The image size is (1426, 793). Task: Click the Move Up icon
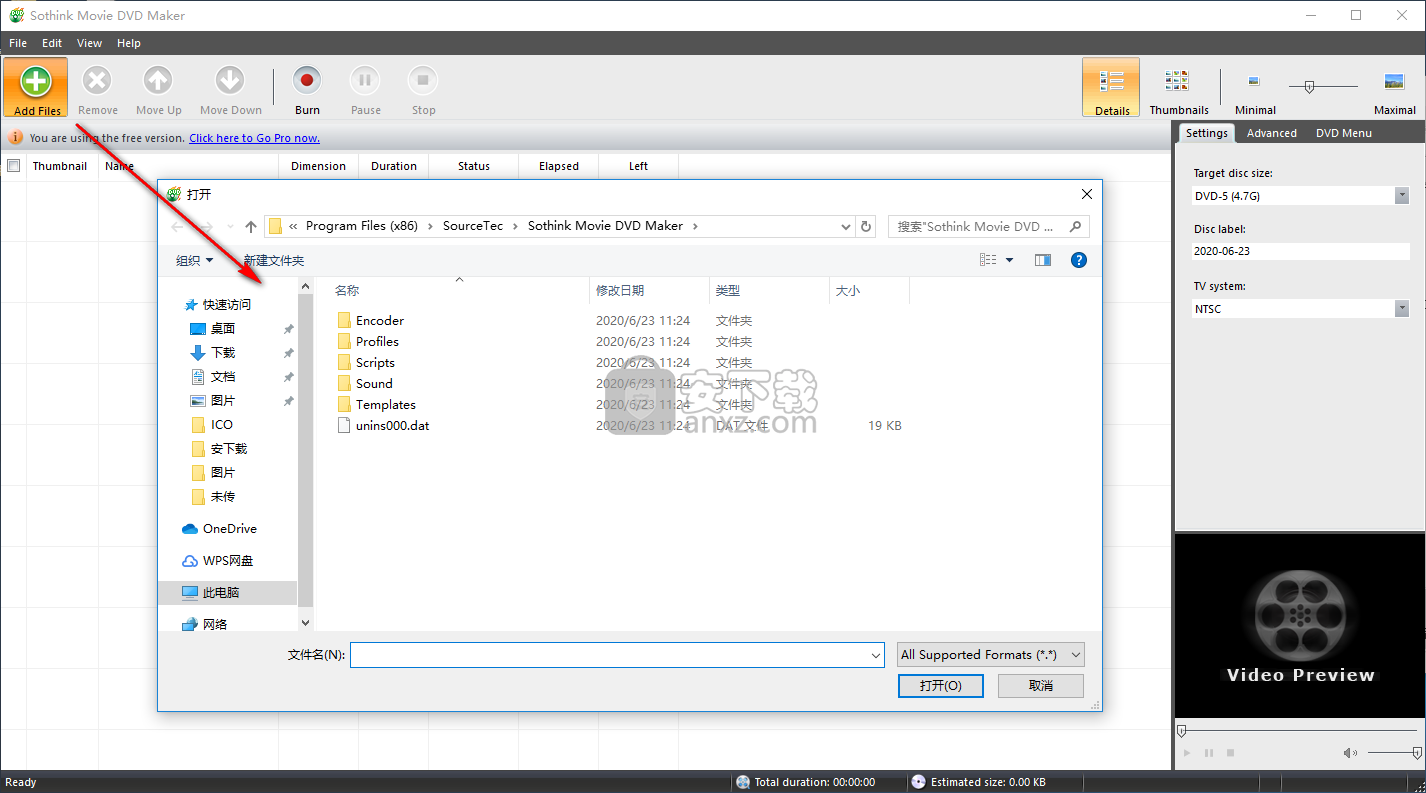(x=158, y=81)
